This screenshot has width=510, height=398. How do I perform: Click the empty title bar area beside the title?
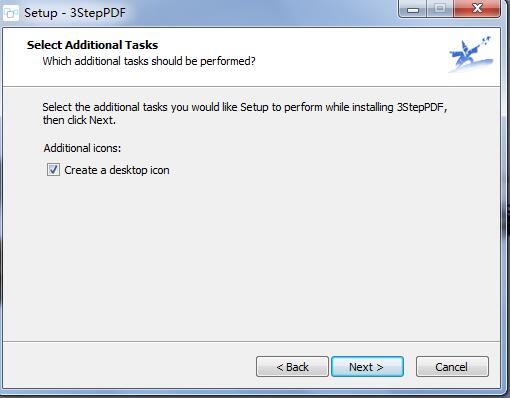coord(260,13)
